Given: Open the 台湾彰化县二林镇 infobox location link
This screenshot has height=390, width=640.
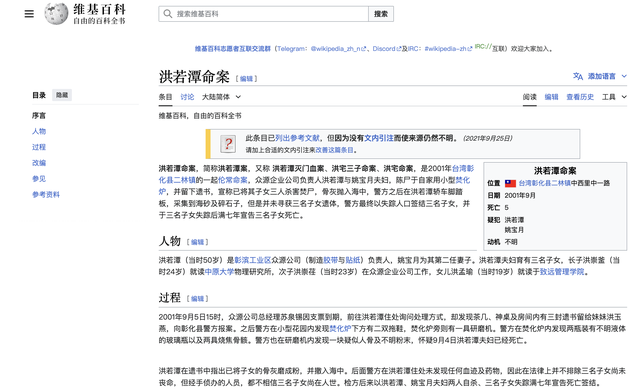Looking at the screenshot, I should tap(544, 184).
